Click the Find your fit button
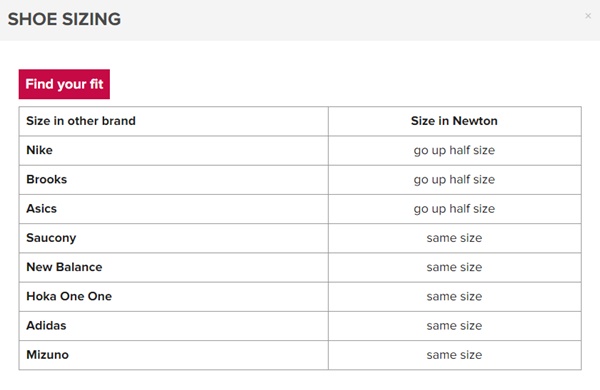 pos(64,84)
